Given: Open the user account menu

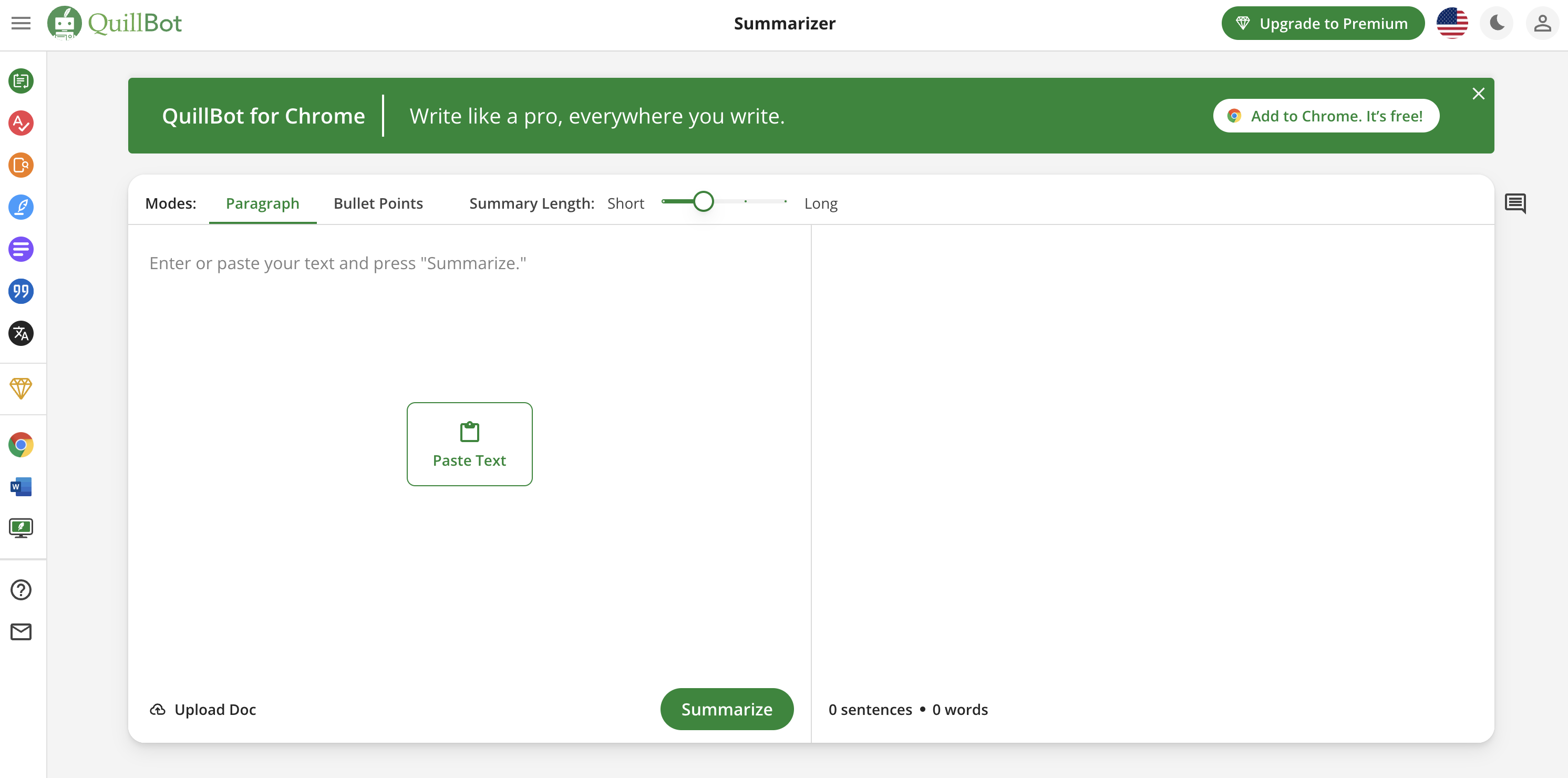Looking at the screenshot, I should pyautogui.click(x=1542, y=23).
